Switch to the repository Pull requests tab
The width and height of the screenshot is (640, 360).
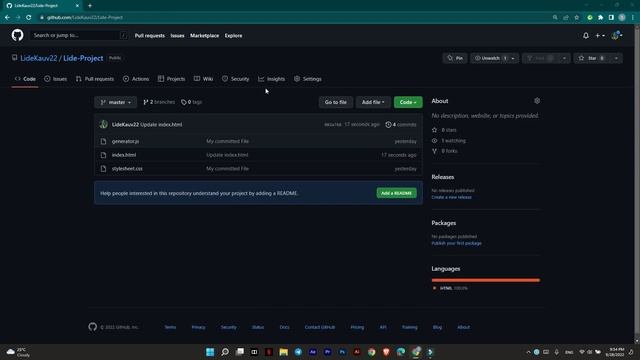95,79
